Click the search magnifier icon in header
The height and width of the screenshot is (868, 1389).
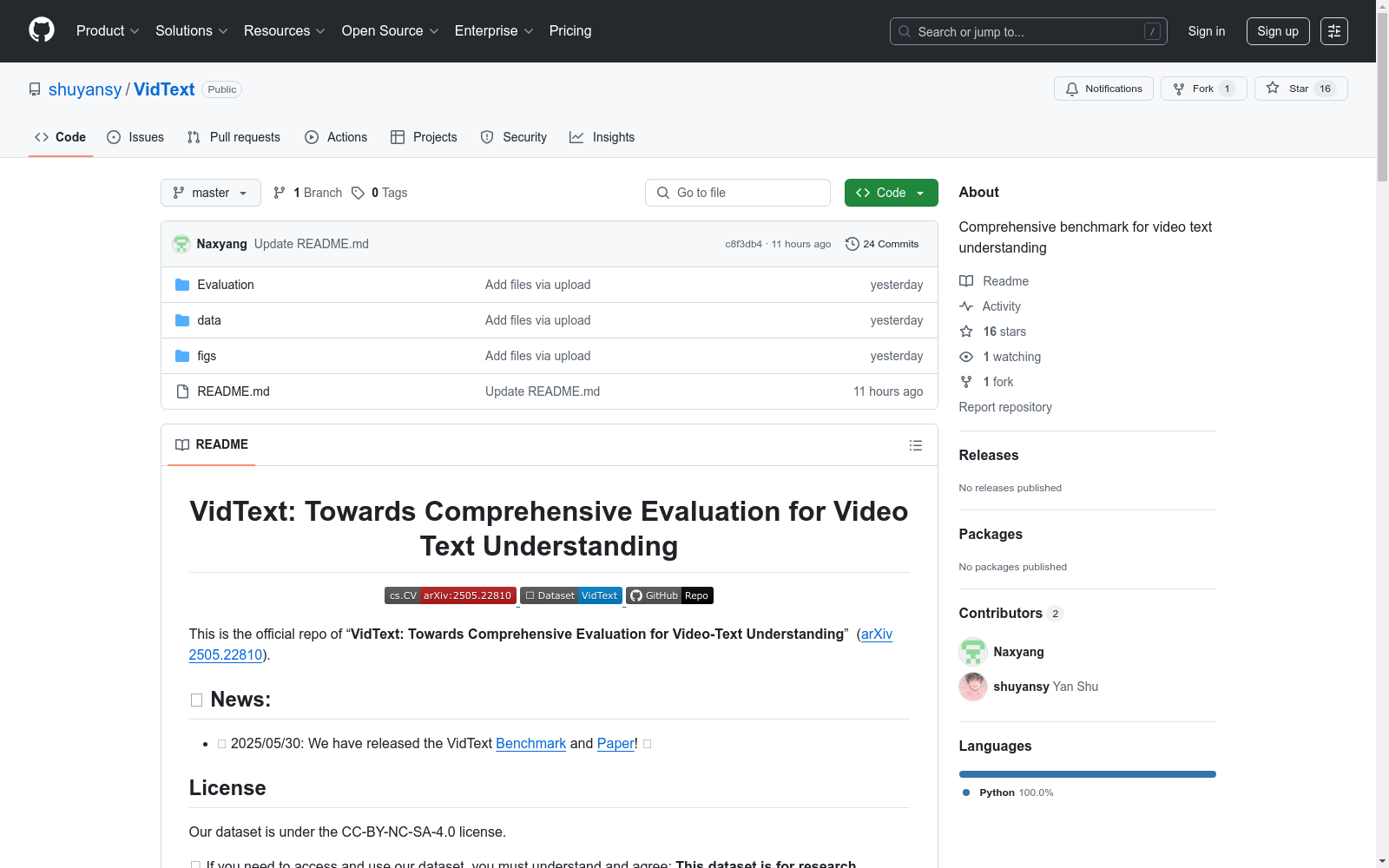pyautogui.click(x=905, y=31)
